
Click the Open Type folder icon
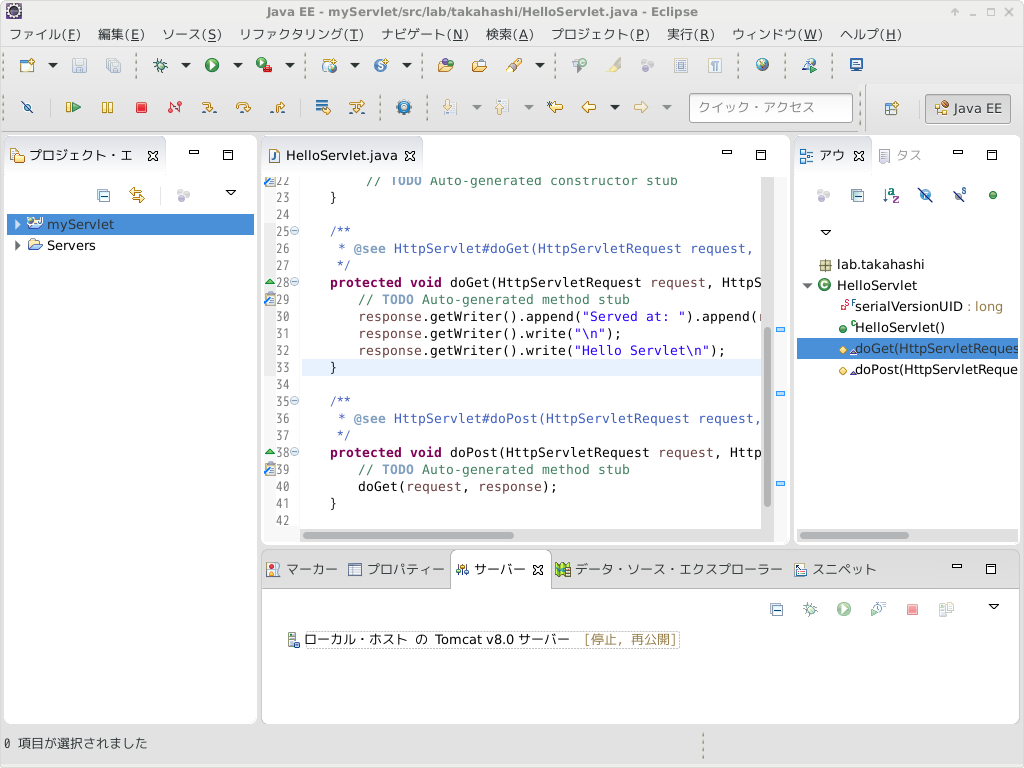(446, 65)
